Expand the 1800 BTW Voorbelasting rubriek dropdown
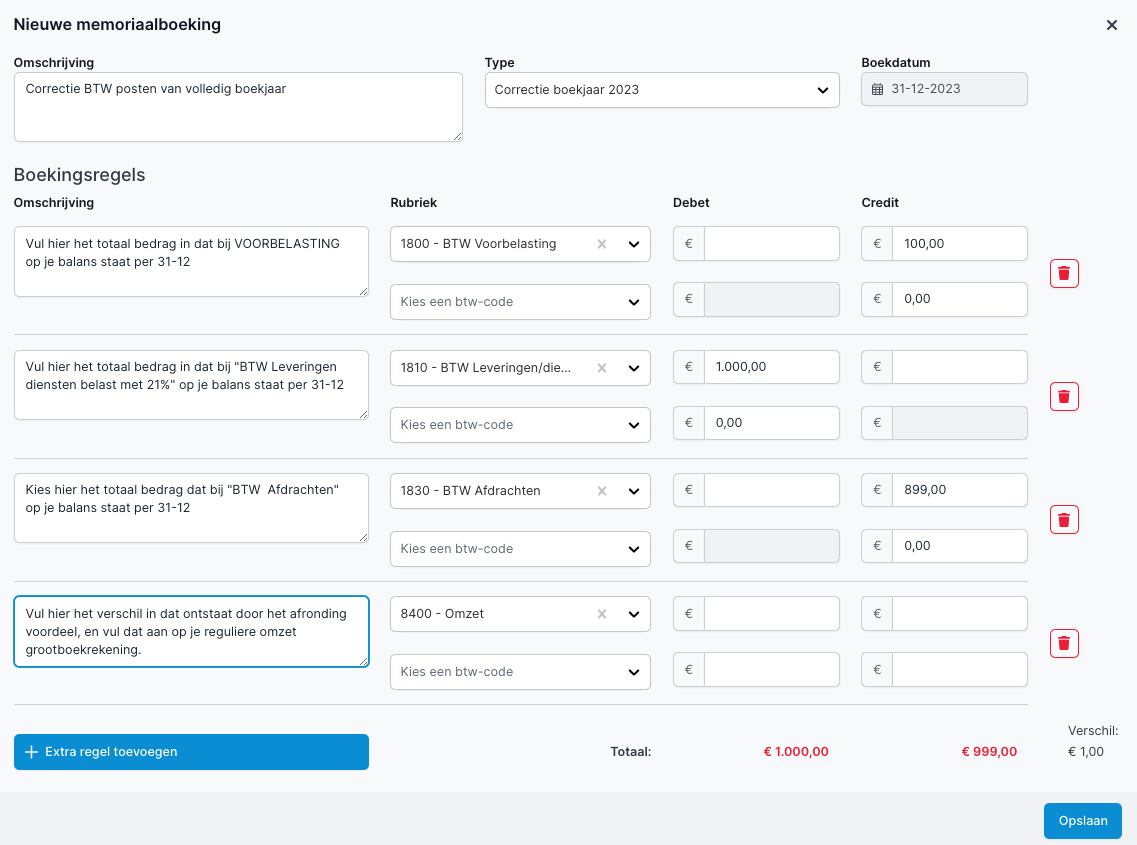The width and height of the screenshot is (1137, 845). (x=633, y=244)
